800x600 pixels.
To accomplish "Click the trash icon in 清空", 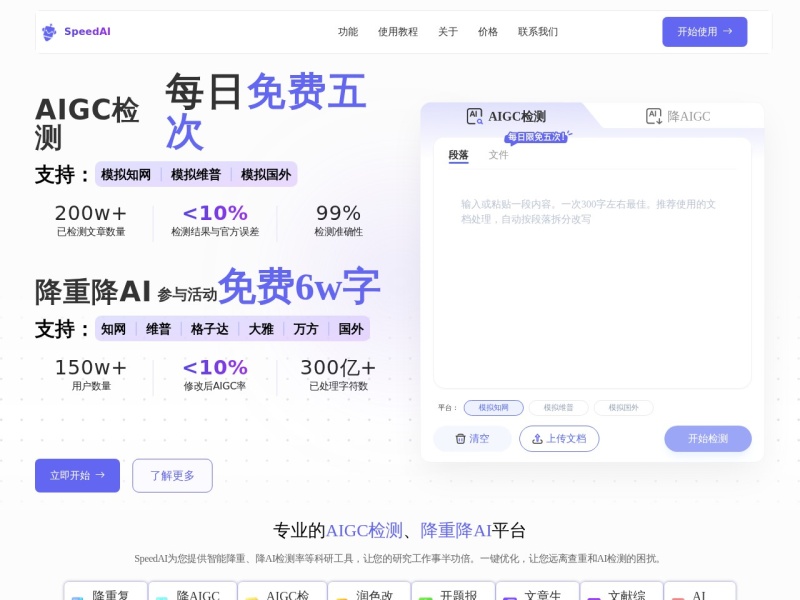I will tap(460, 439).
